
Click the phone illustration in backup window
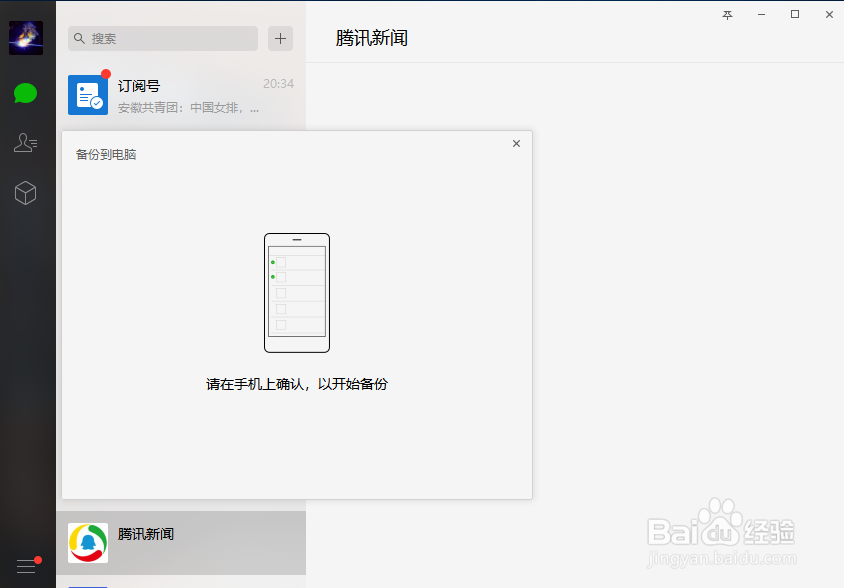pyautogui.click(x=296, y=293)
